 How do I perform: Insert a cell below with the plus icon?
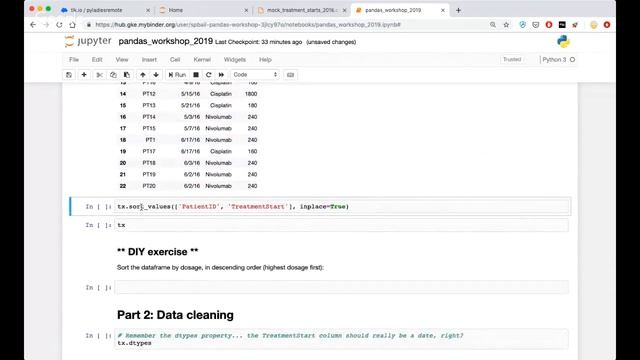pos(84,75)
